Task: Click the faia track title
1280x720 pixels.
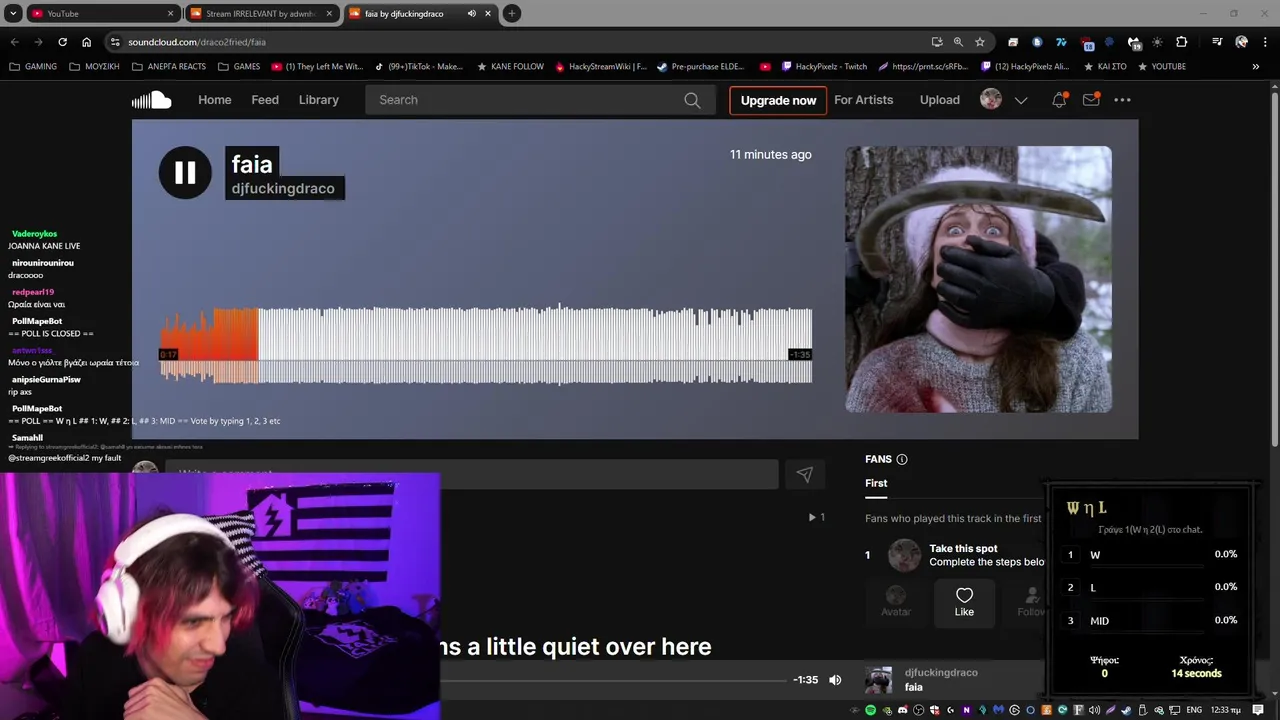Action: click(x=252, y=164)
